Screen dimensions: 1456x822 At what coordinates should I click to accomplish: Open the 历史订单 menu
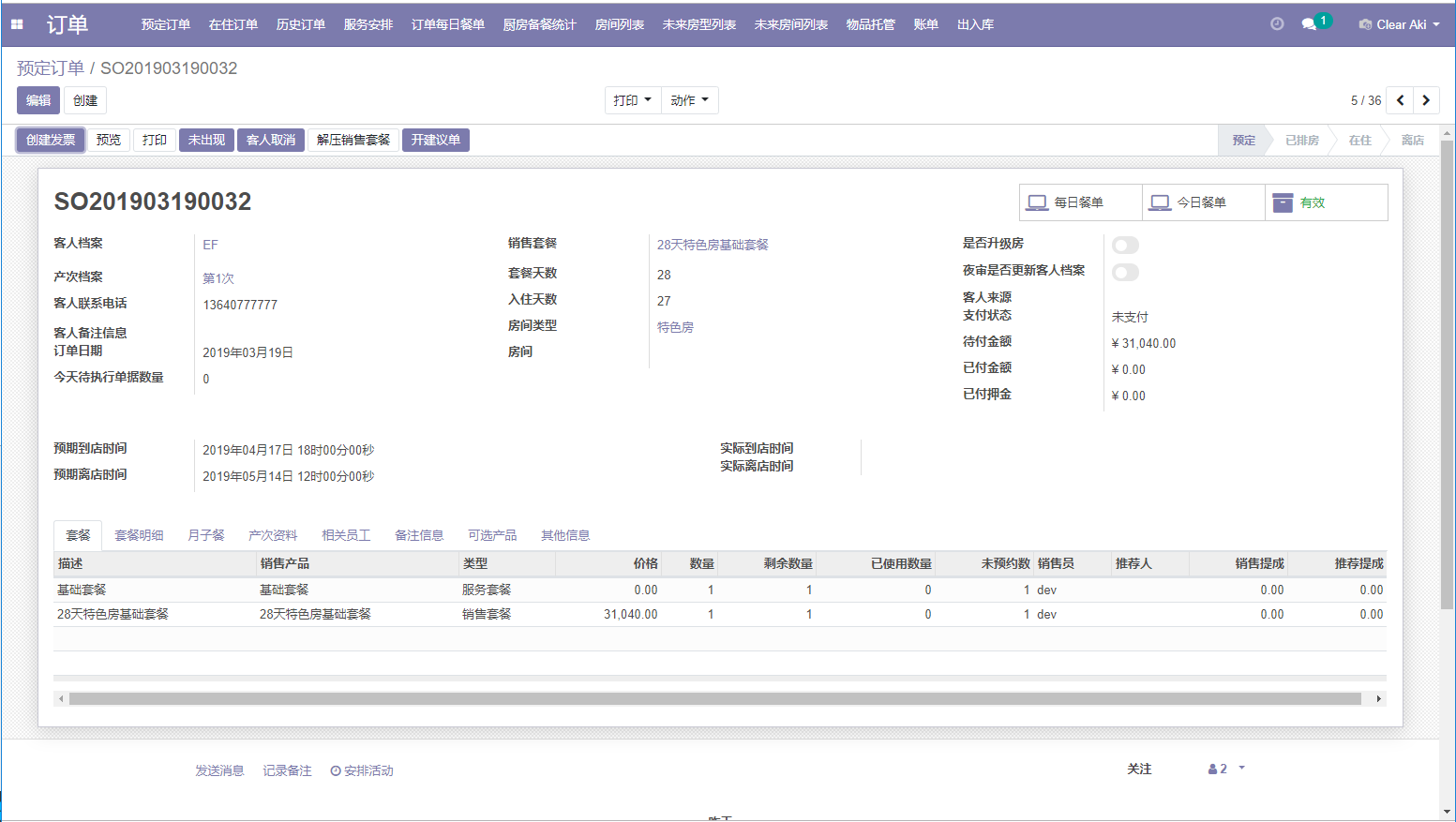301,24
